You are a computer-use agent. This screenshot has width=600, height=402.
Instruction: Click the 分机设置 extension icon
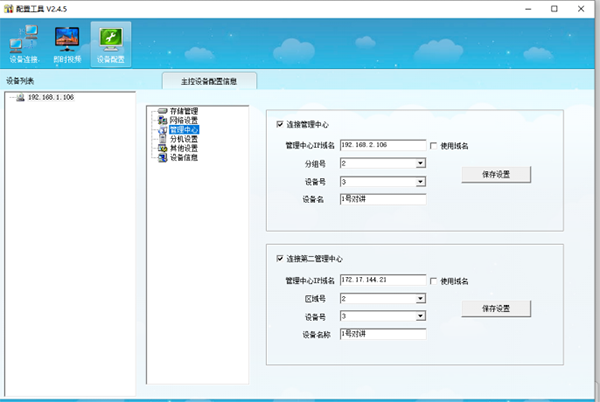click(163, 139)
